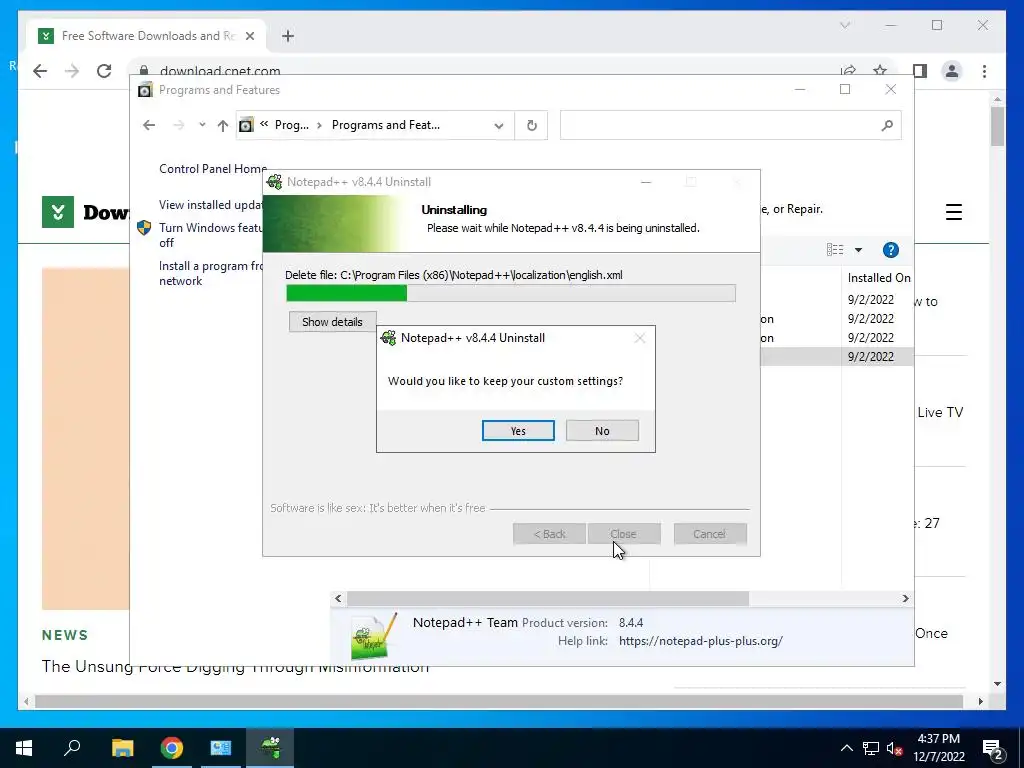The width and height of the screenshot is (1024, 768).
Task: Click the muted volume tray icon
Action: [x=894, y=748]
